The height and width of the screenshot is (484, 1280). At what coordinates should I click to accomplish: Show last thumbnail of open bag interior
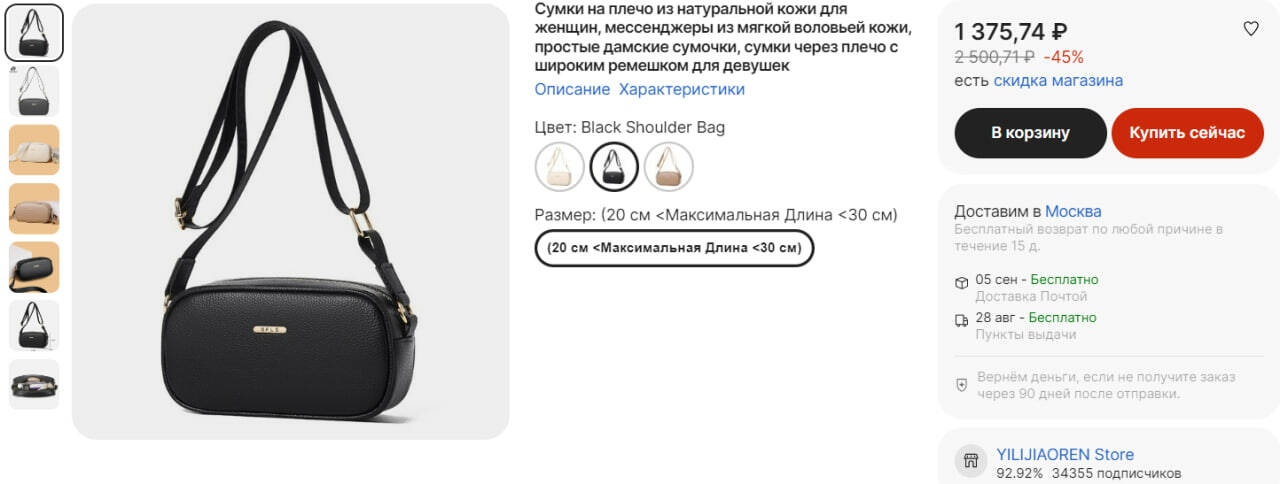point(34,384)
